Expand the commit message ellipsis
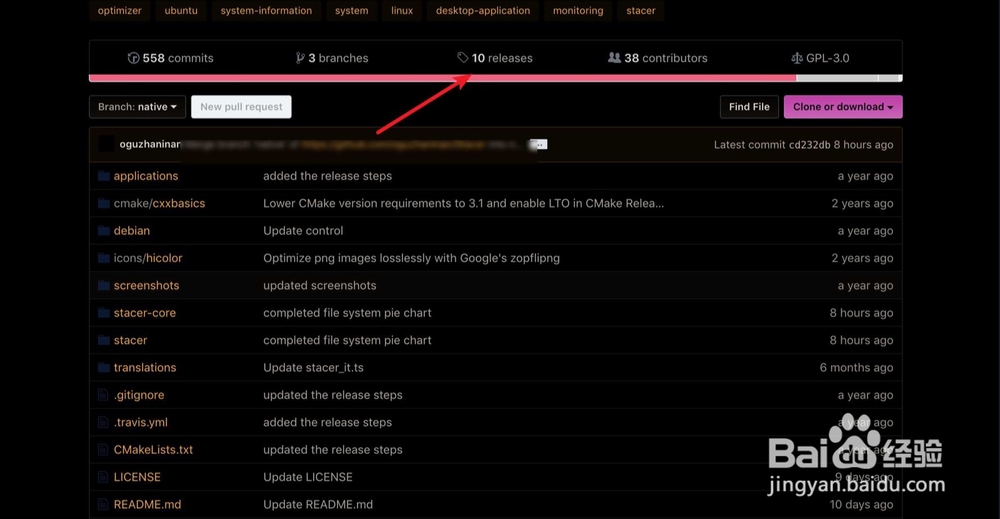Screen dimensions: 1000x519 tap(539, 145)
